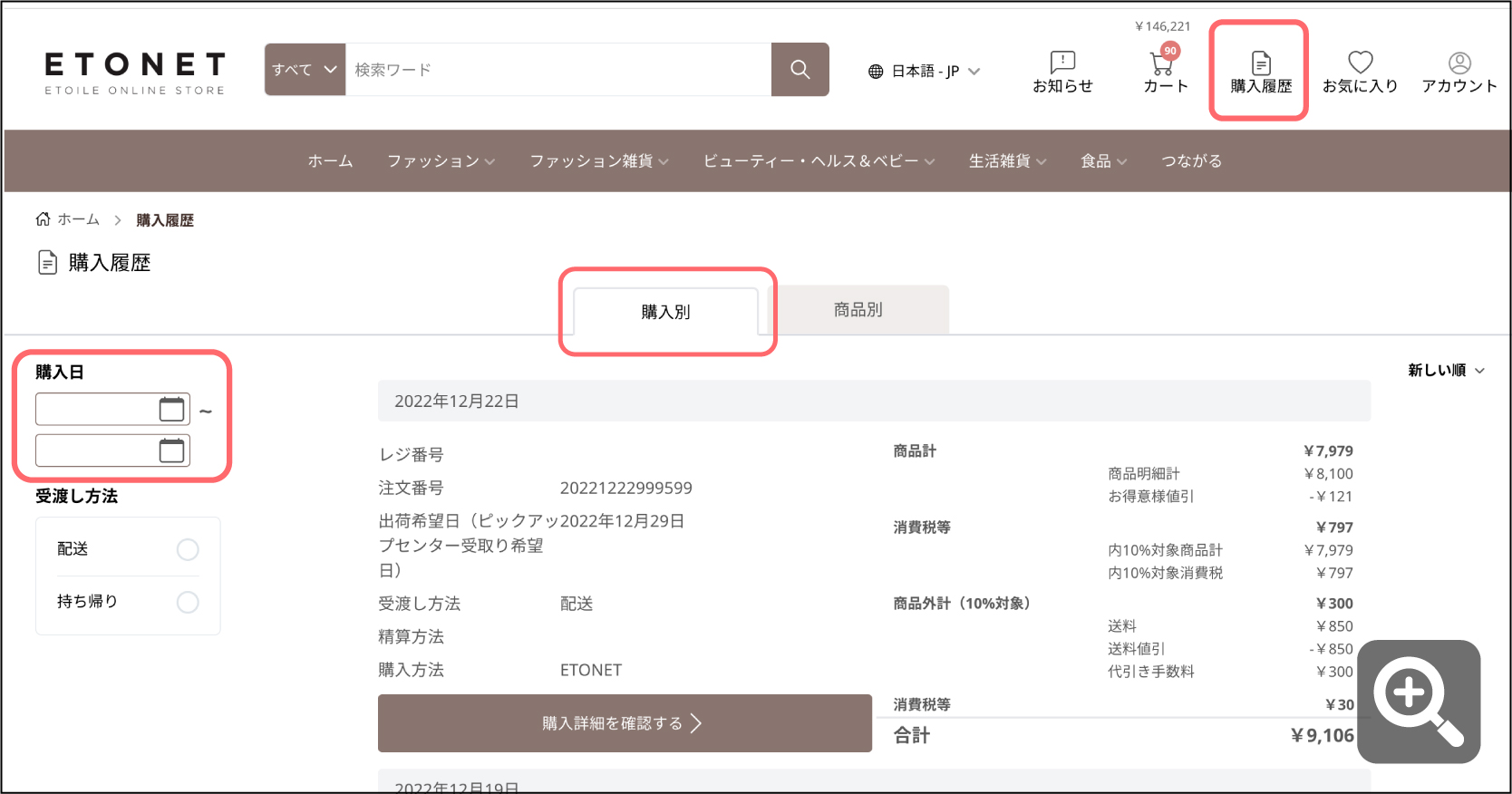Click the zoom-in magnifier overlay button

click(x=1419, y=702)
